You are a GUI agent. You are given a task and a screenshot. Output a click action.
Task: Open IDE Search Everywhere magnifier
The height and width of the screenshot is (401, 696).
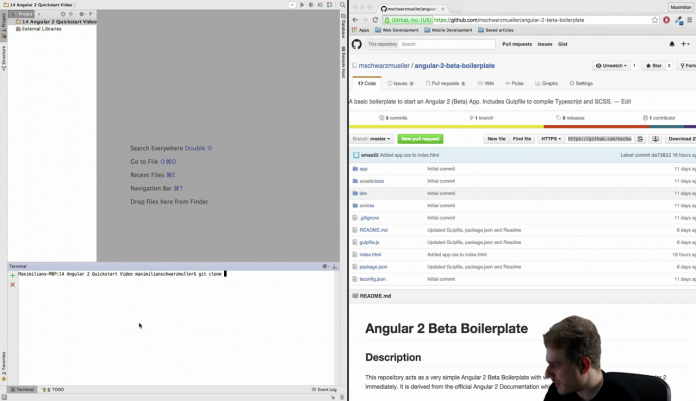342,5
